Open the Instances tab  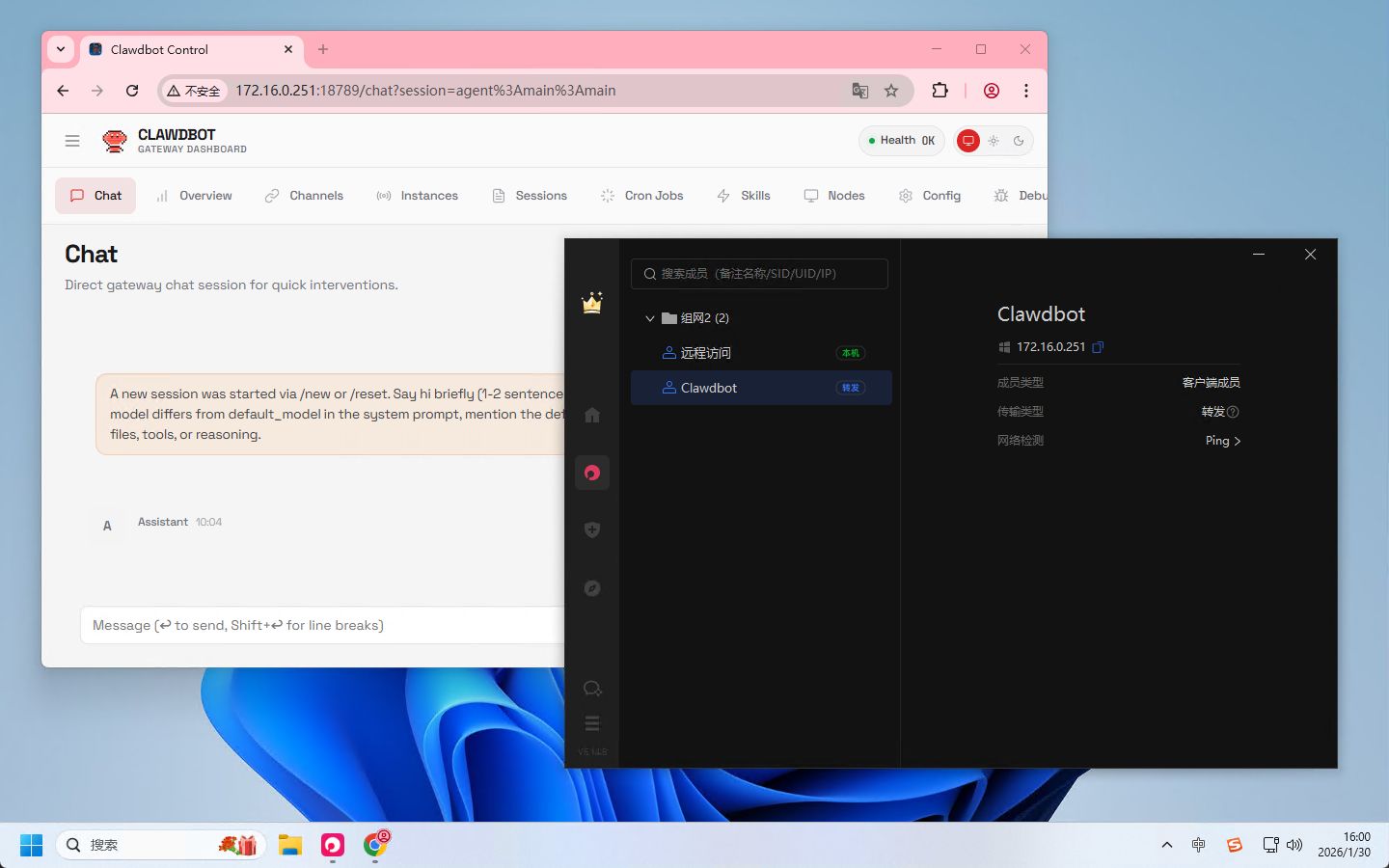[417, 196]
